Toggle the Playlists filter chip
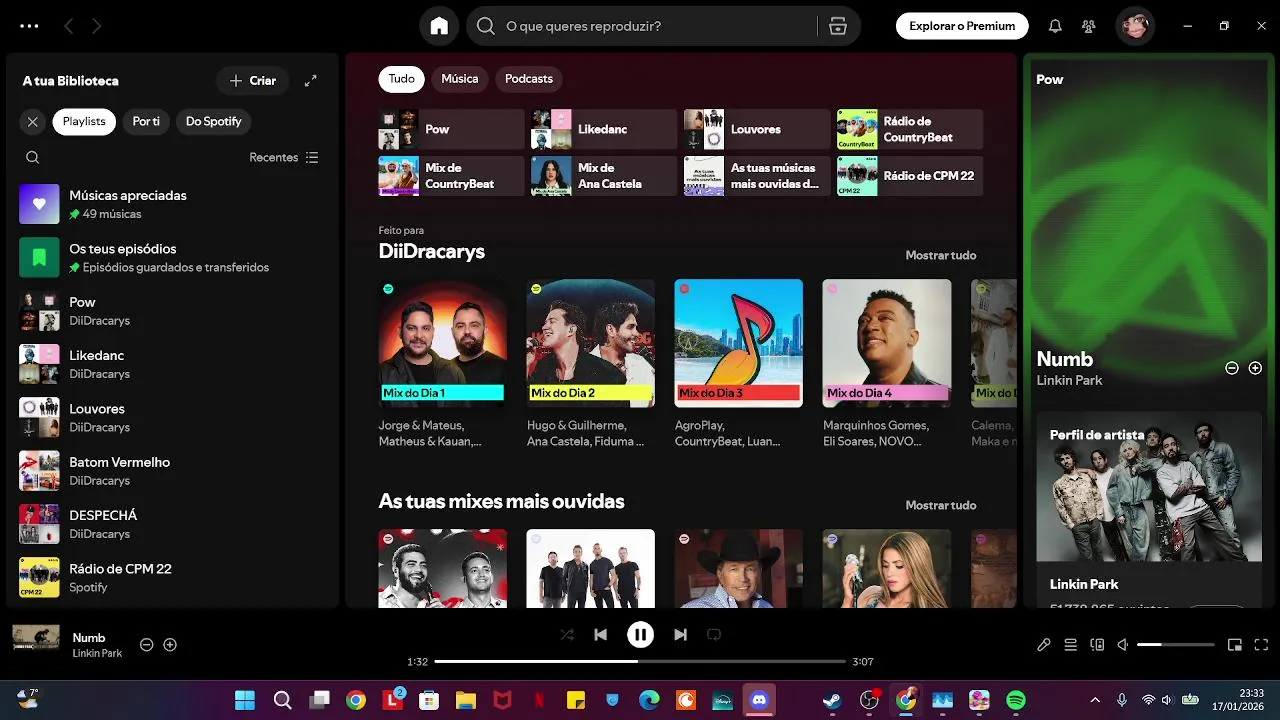The width and height of the screenshot is (1280, 720). 84,121
